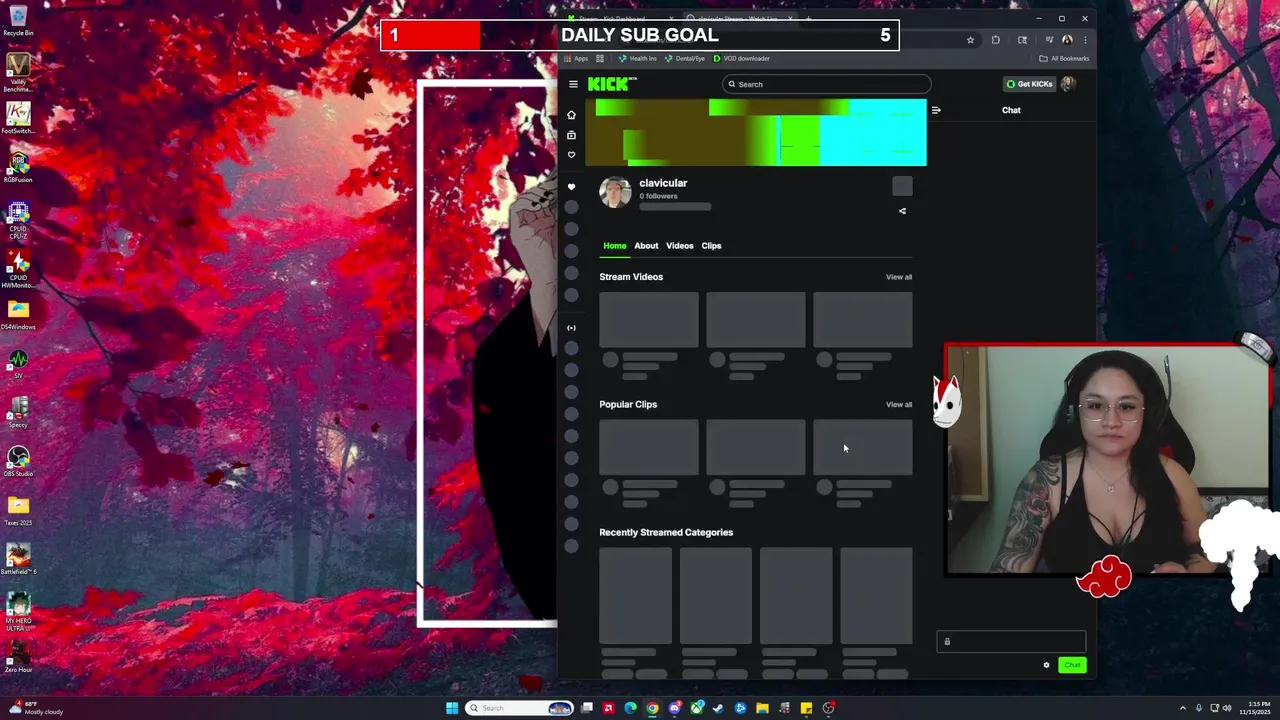The height and width of the screenshot is (720, 1280).
Task: Select the SIV desktop icon
Action: (18, 364)
